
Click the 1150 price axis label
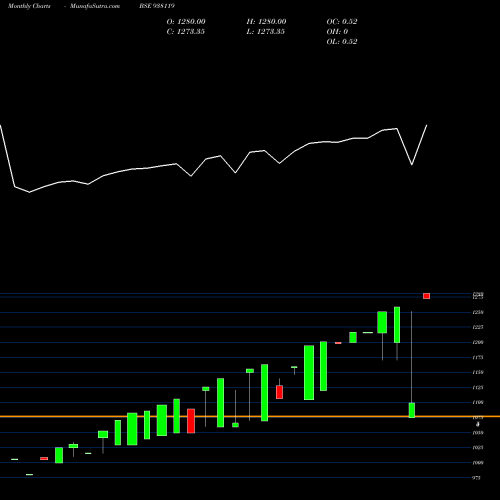[478, 372]
